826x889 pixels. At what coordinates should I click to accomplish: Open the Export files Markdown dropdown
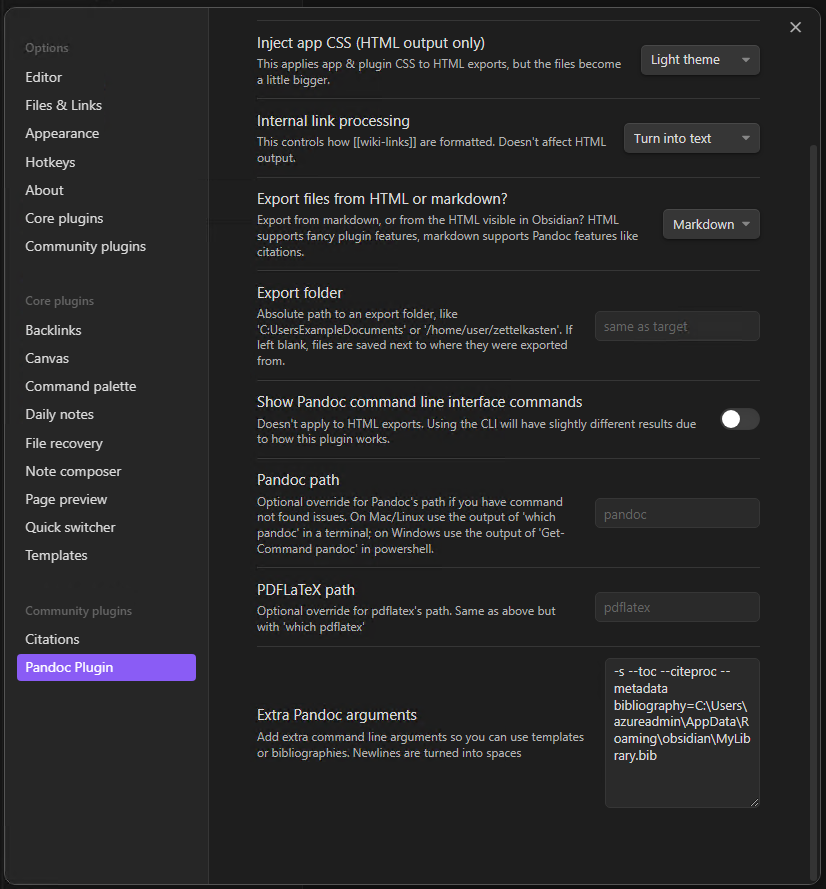[x=711, y=225]
